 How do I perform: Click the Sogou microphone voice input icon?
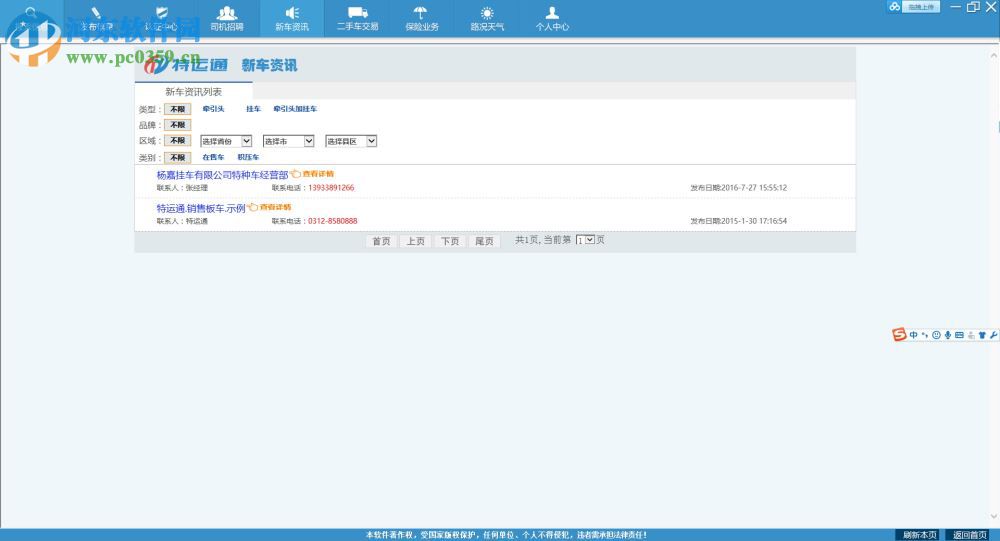(948, 335)
